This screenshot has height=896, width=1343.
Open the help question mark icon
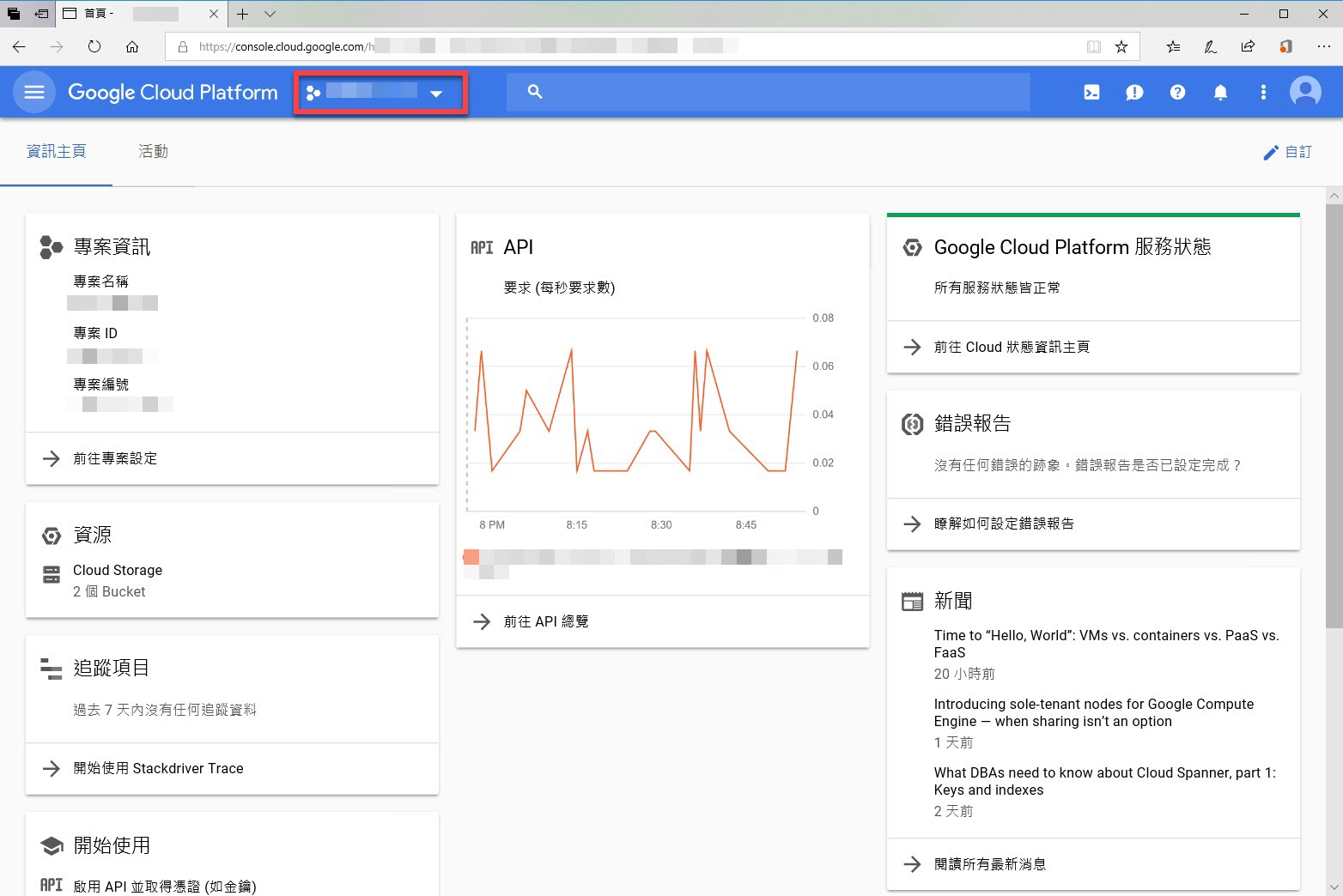1177,92
